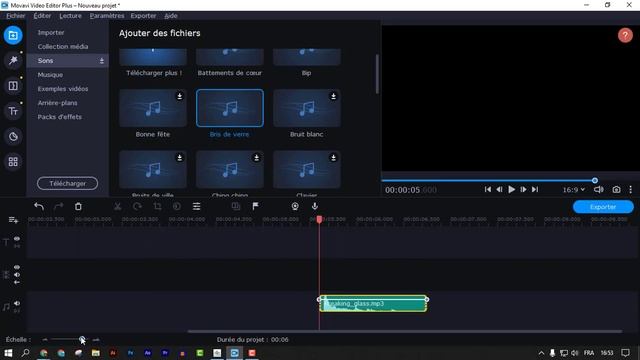This screenshot has width=640, height=360.
Task: Open the stickers clock-shaped tab
Action: [x=13, y=136]
